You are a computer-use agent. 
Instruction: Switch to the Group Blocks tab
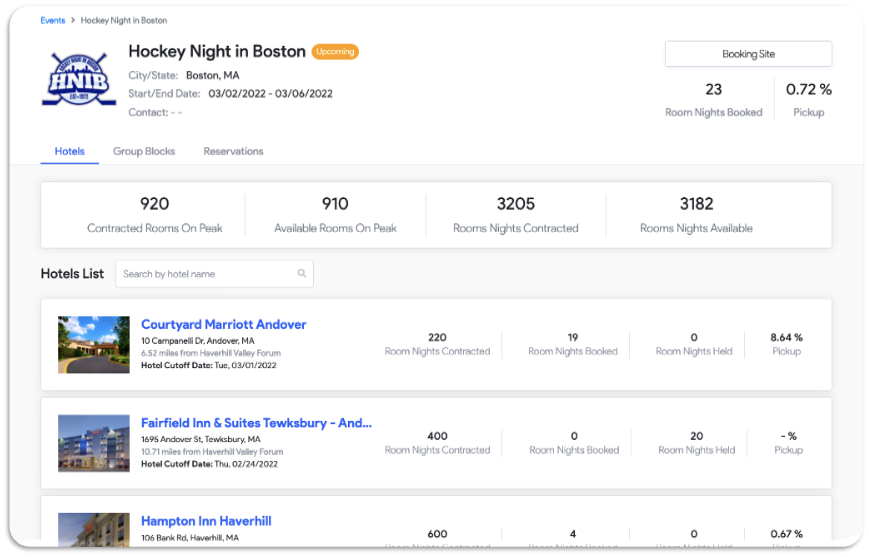[x=144, y=151]
